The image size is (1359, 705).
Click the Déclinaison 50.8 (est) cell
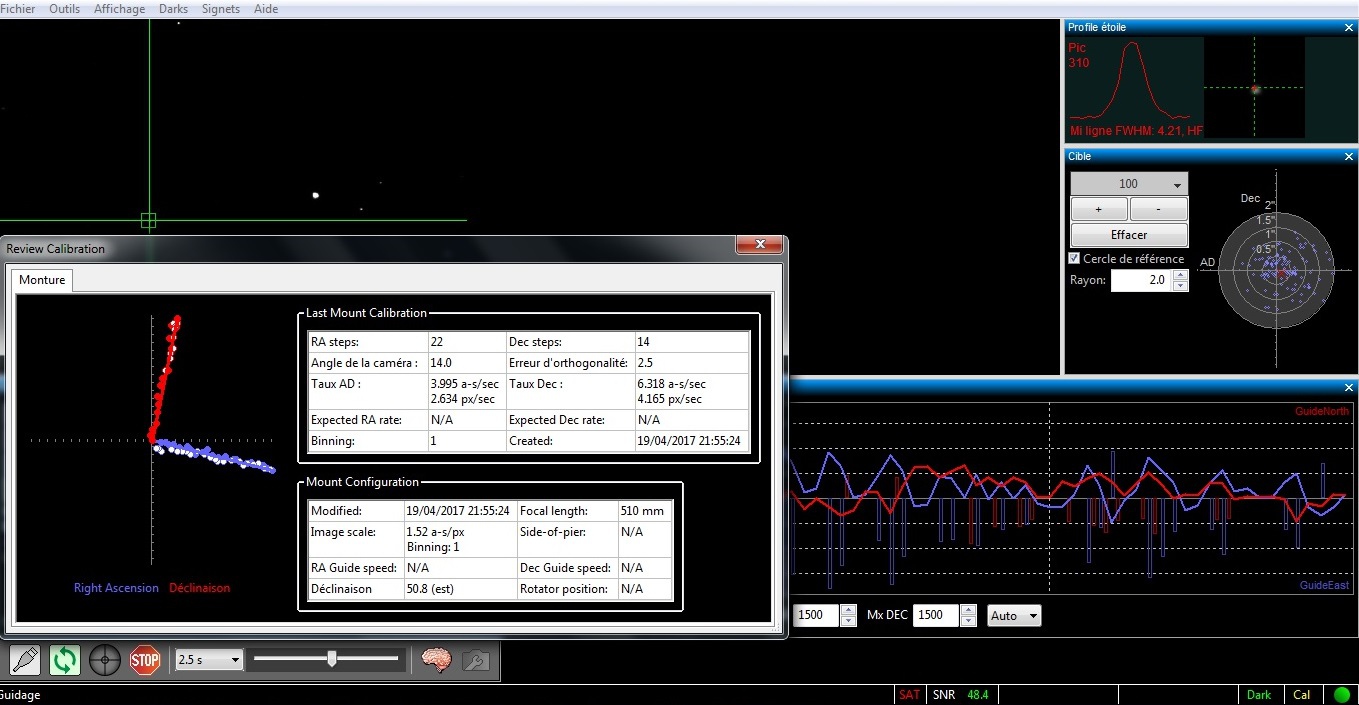click(x=460, y=589)
